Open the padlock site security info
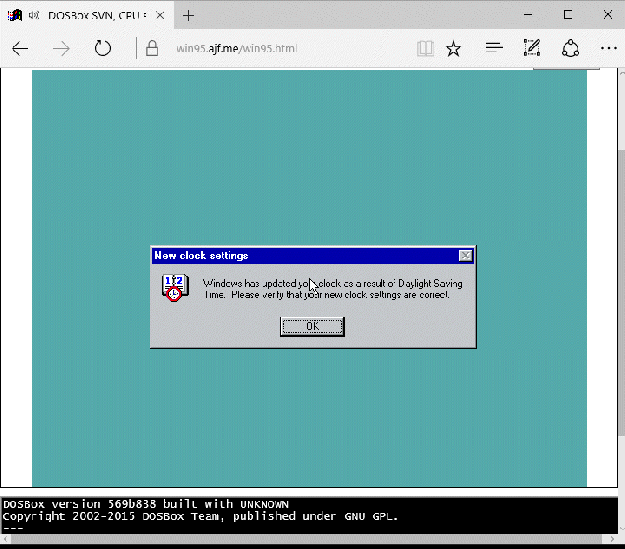This screenshot has height=549, width=625. [x=152, y=48]
